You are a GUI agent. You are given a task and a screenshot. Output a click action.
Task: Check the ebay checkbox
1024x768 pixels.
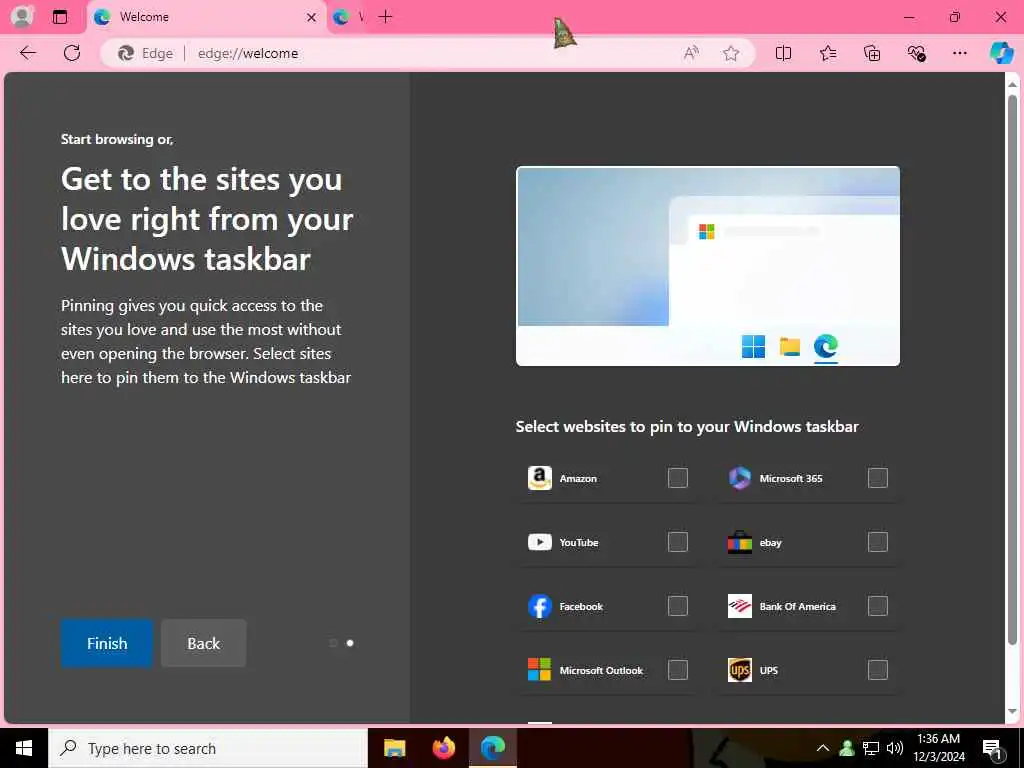tap(878, 542)
